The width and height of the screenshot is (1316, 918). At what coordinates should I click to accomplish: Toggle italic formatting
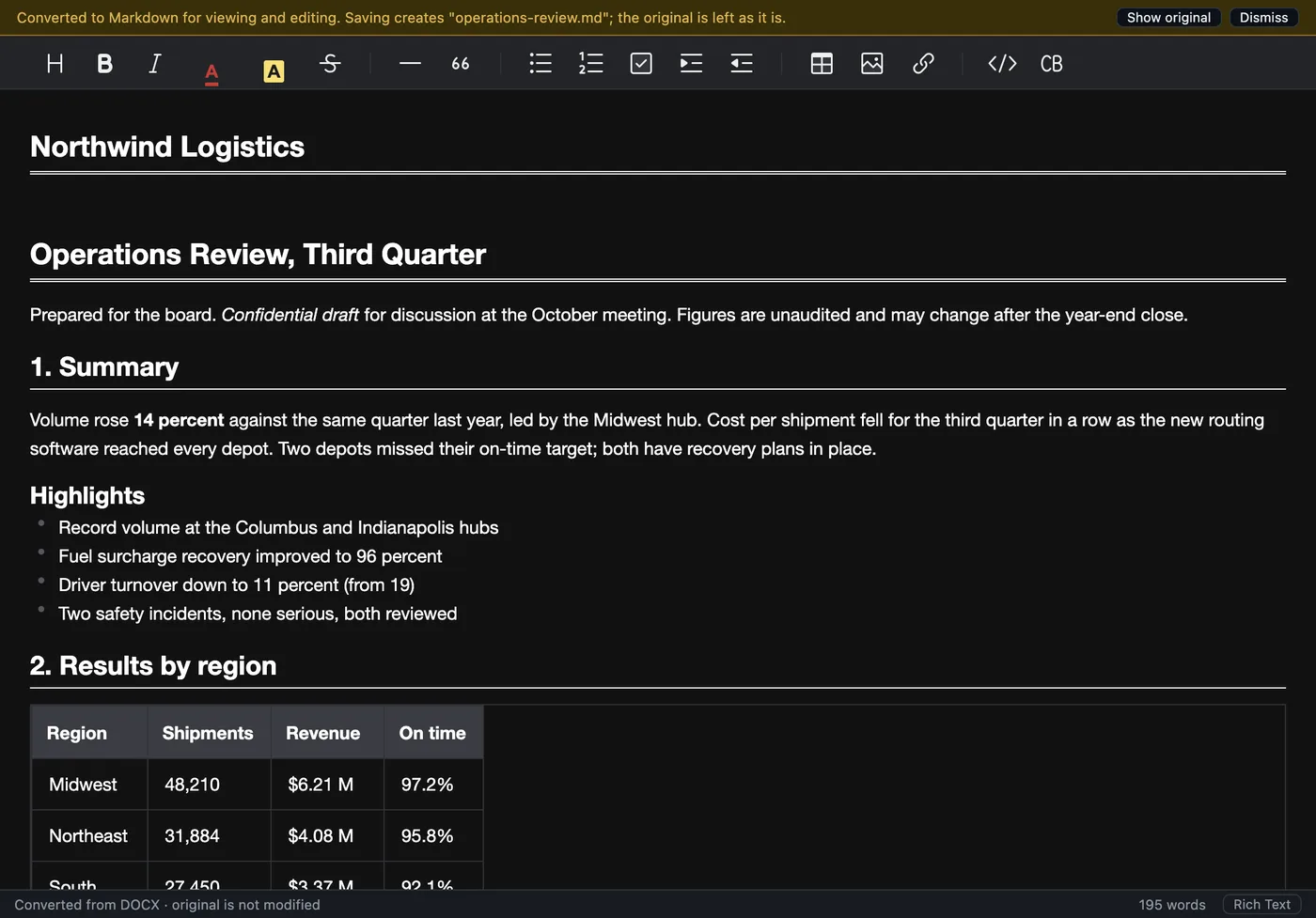pyautogui.click(x=155, y=63)
